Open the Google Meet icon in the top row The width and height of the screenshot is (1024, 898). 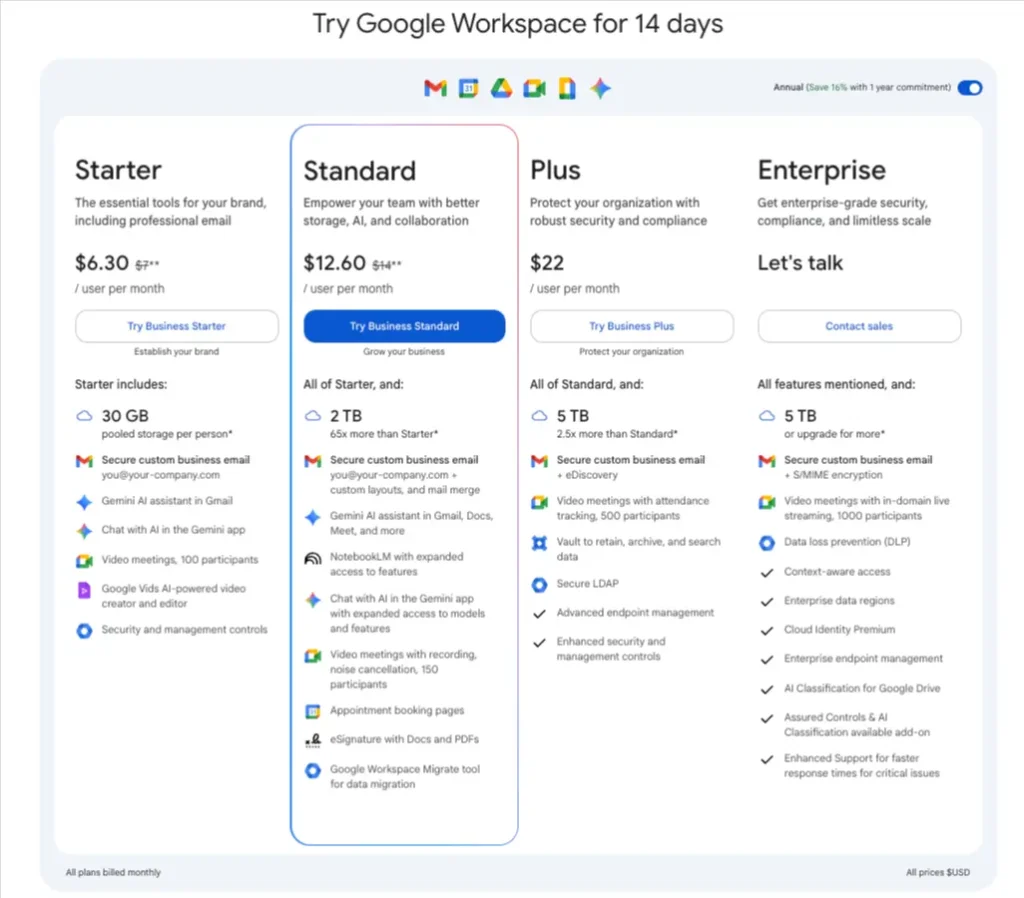pyautogui.click(x=534, y=88)
